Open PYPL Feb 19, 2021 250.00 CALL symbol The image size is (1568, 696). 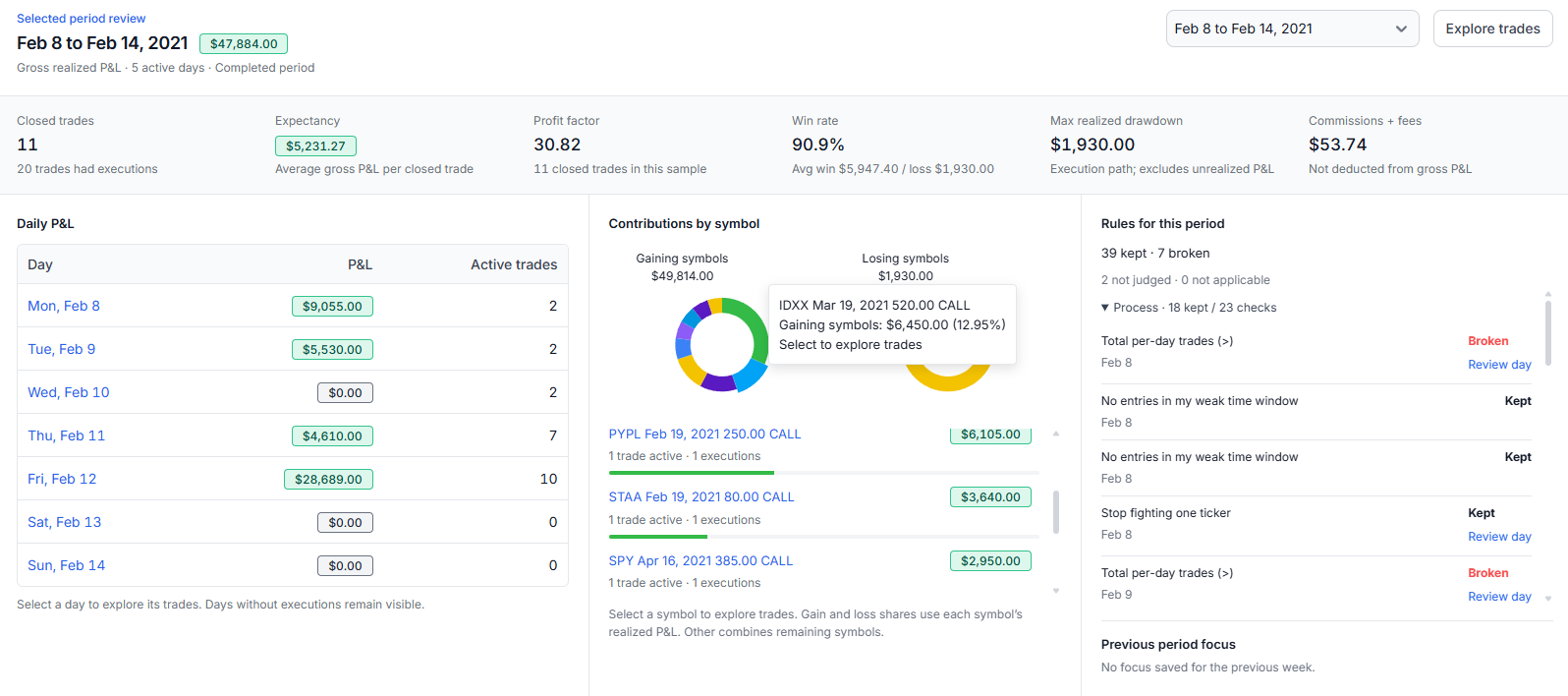(x=704, y=434)
